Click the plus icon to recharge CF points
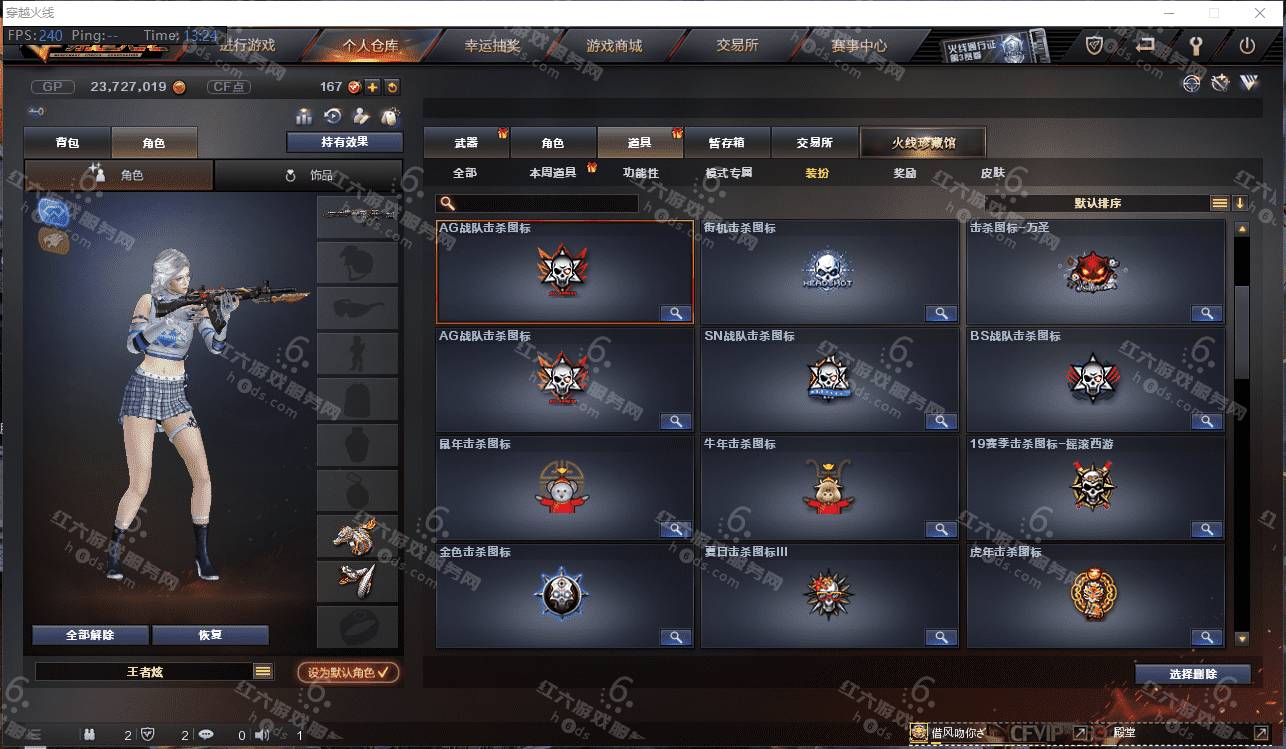The image size is (1286, 749). (x=372, y=87)
